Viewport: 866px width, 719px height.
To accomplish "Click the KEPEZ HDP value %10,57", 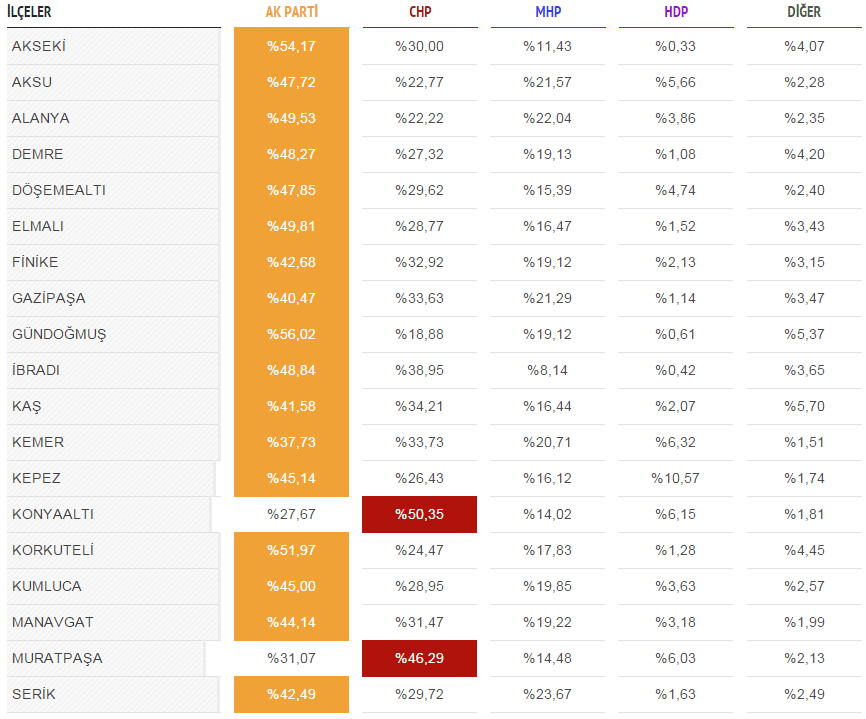I will [675, 478].
